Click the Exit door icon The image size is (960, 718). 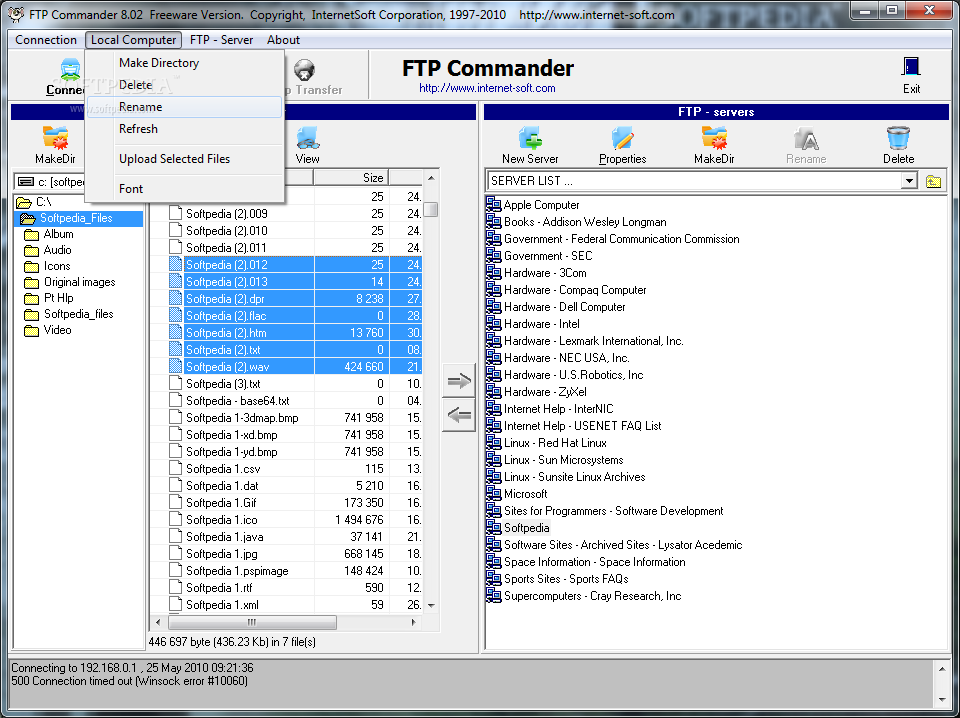coord(911,67)
